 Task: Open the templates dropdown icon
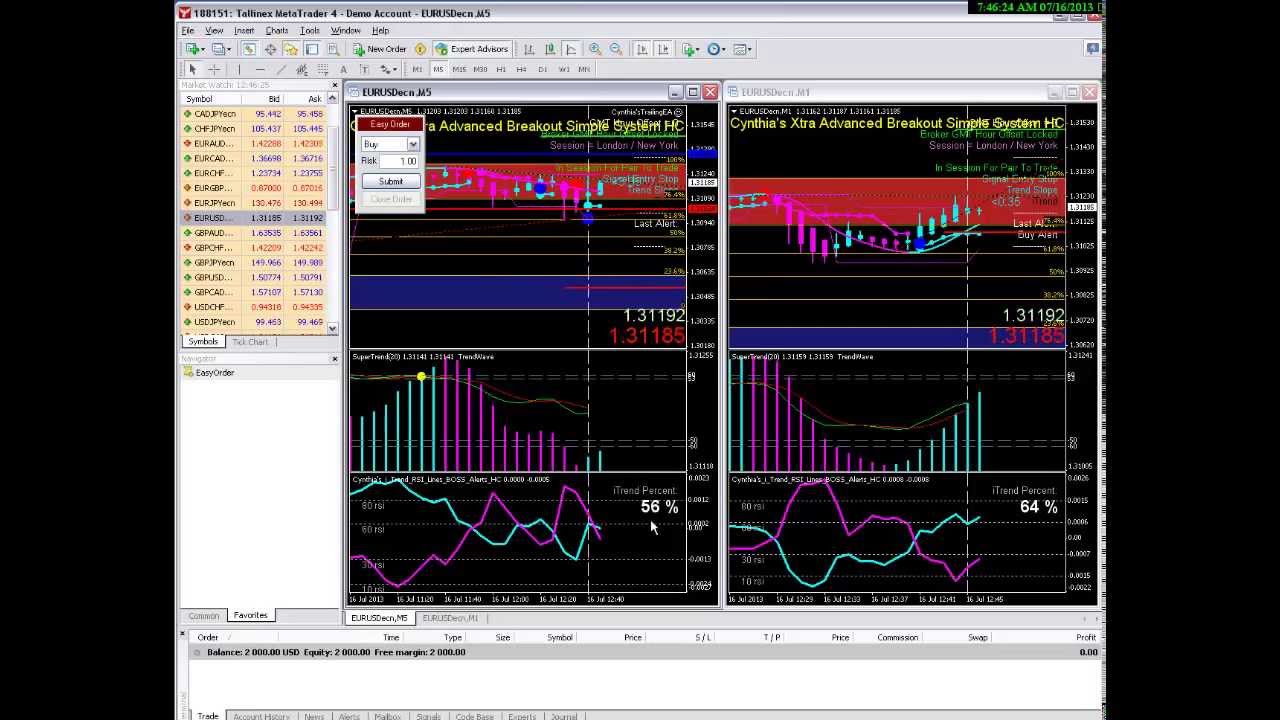pyautogui.click(x=743, y=49)
